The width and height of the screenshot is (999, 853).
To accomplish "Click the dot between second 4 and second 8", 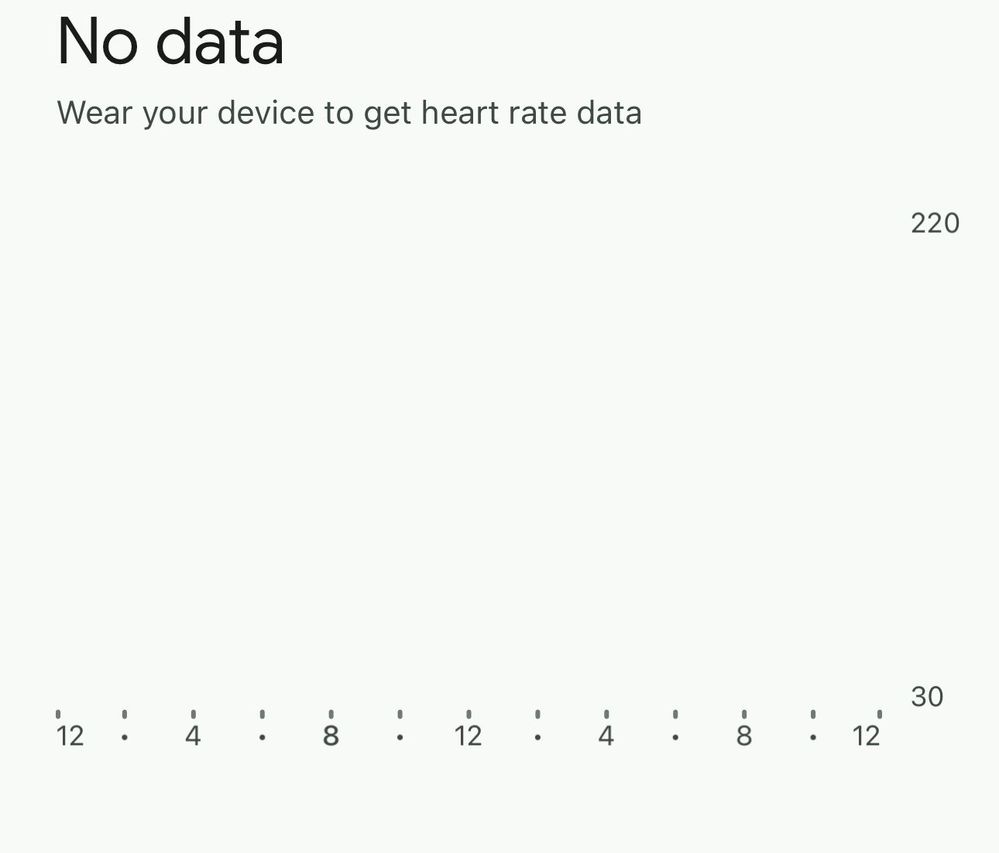I will pyautogui.click(x=675, y=738).
